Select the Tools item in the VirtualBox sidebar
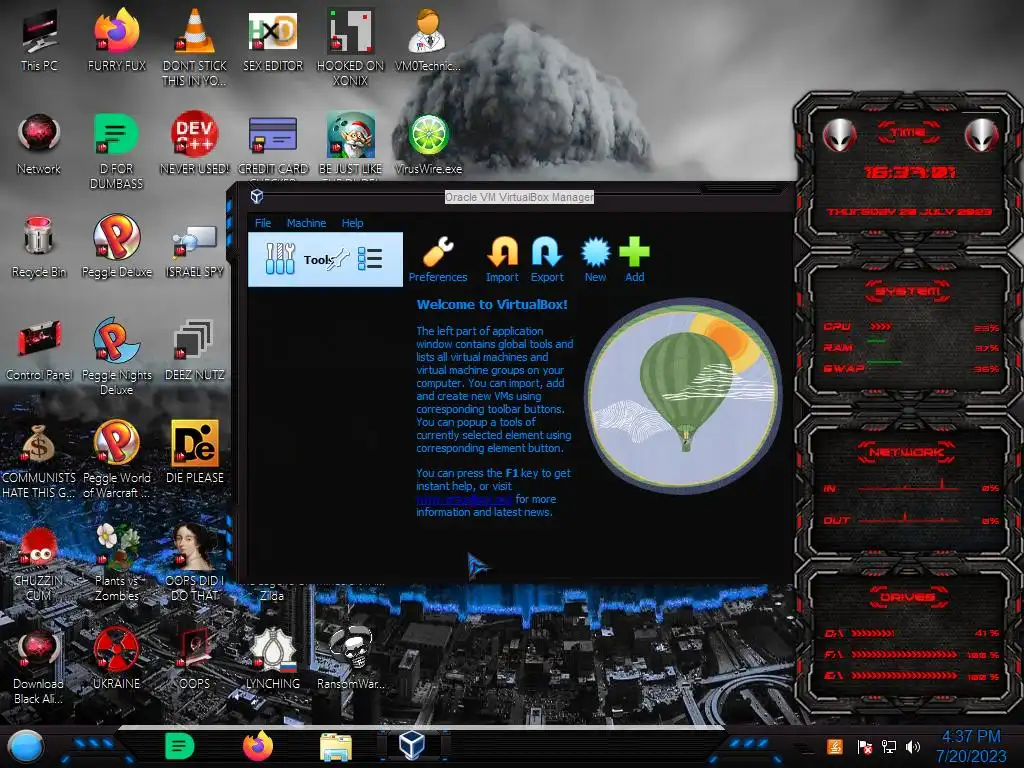Screen dimensions: 1024x768 click(325, 259)
